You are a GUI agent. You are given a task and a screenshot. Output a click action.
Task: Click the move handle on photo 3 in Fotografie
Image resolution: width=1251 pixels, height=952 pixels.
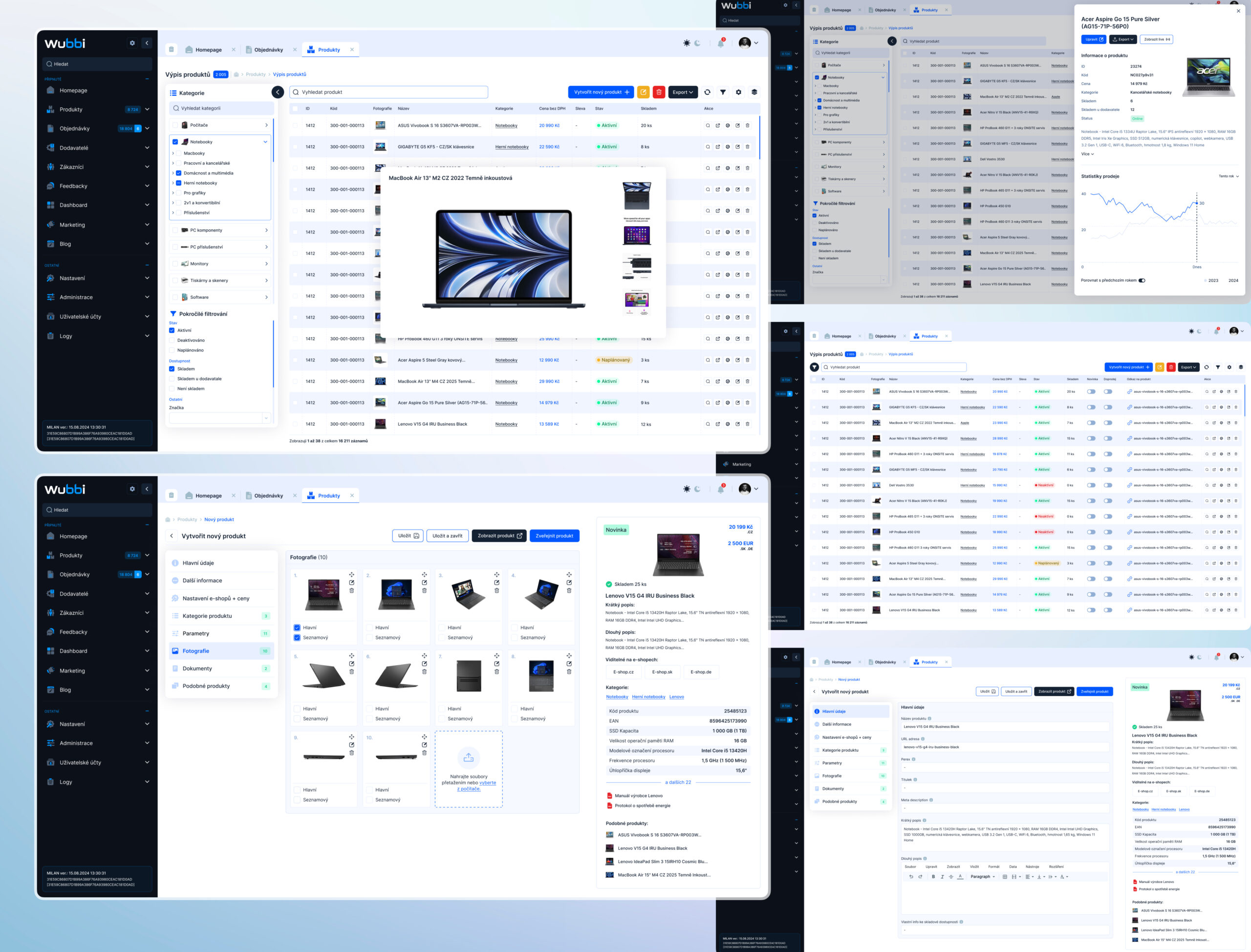pos(497,575)
